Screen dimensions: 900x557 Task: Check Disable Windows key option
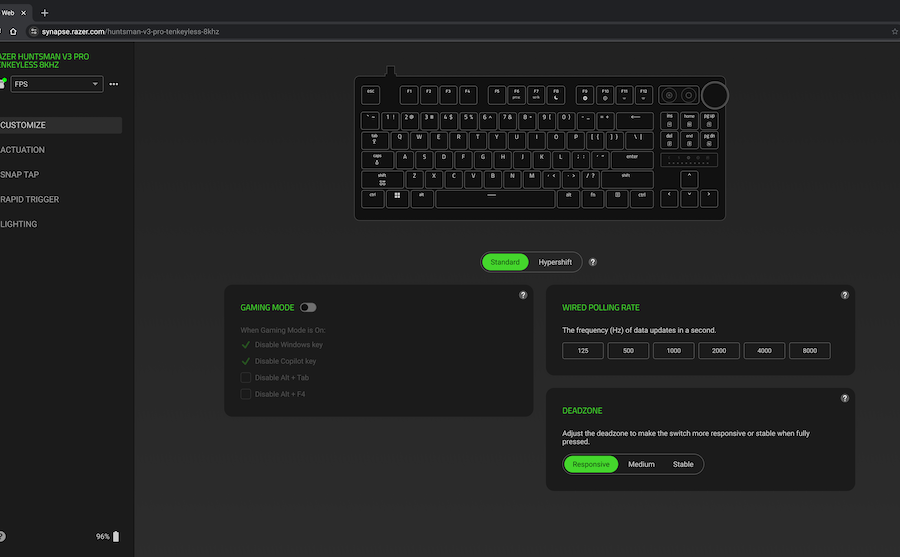[246, 345]
